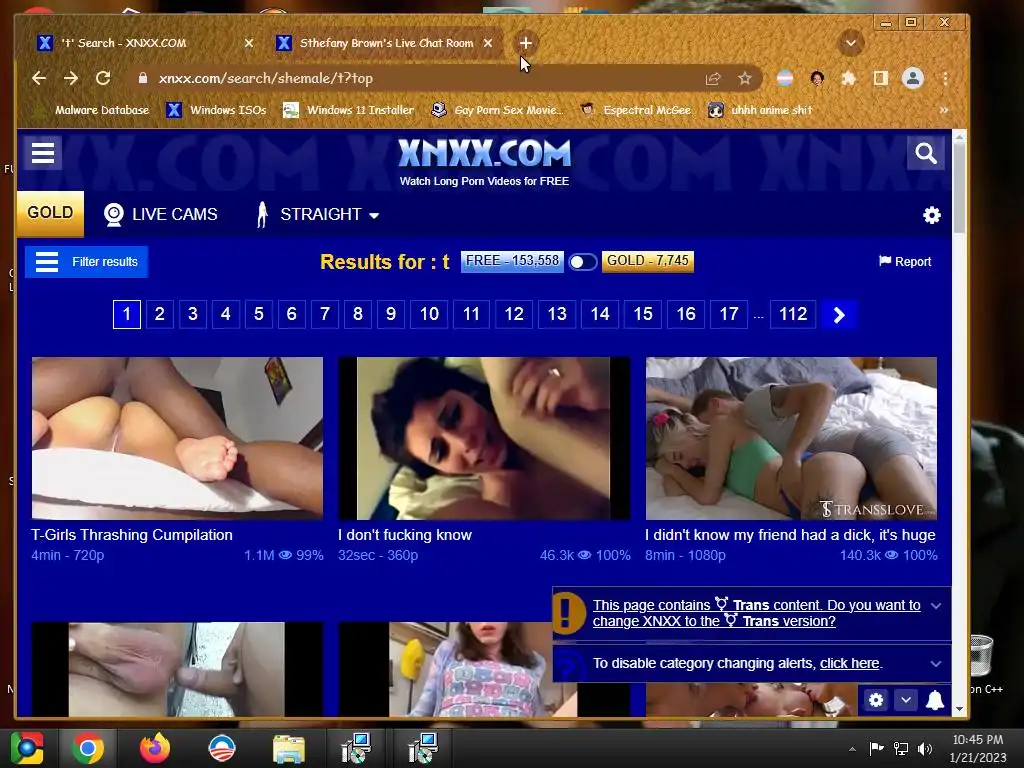Open the Windows 11 Installer bookmark

coord(348,110)
